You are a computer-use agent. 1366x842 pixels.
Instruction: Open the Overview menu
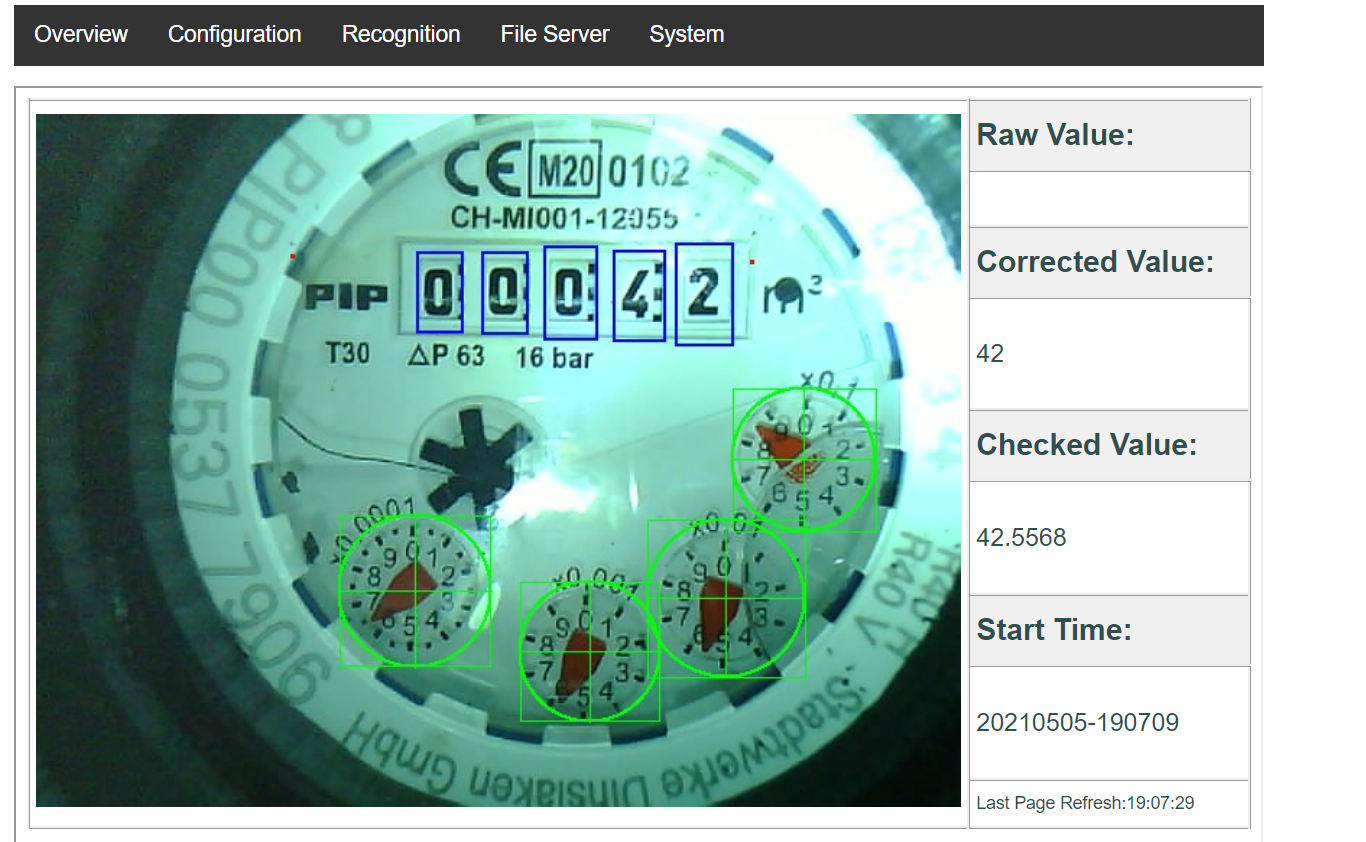pyautogui.click(x=81, y=34)
